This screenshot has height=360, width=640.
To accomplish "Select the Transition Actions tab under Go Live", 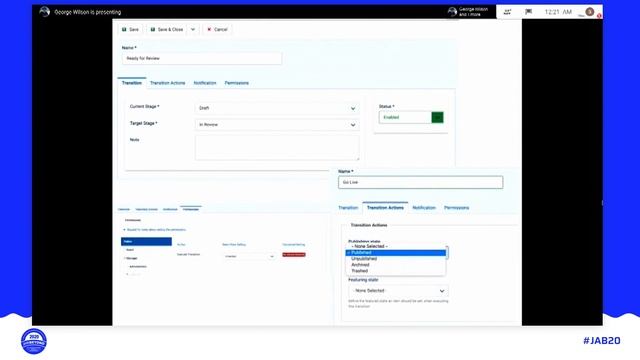I will (x=385, y=208).
